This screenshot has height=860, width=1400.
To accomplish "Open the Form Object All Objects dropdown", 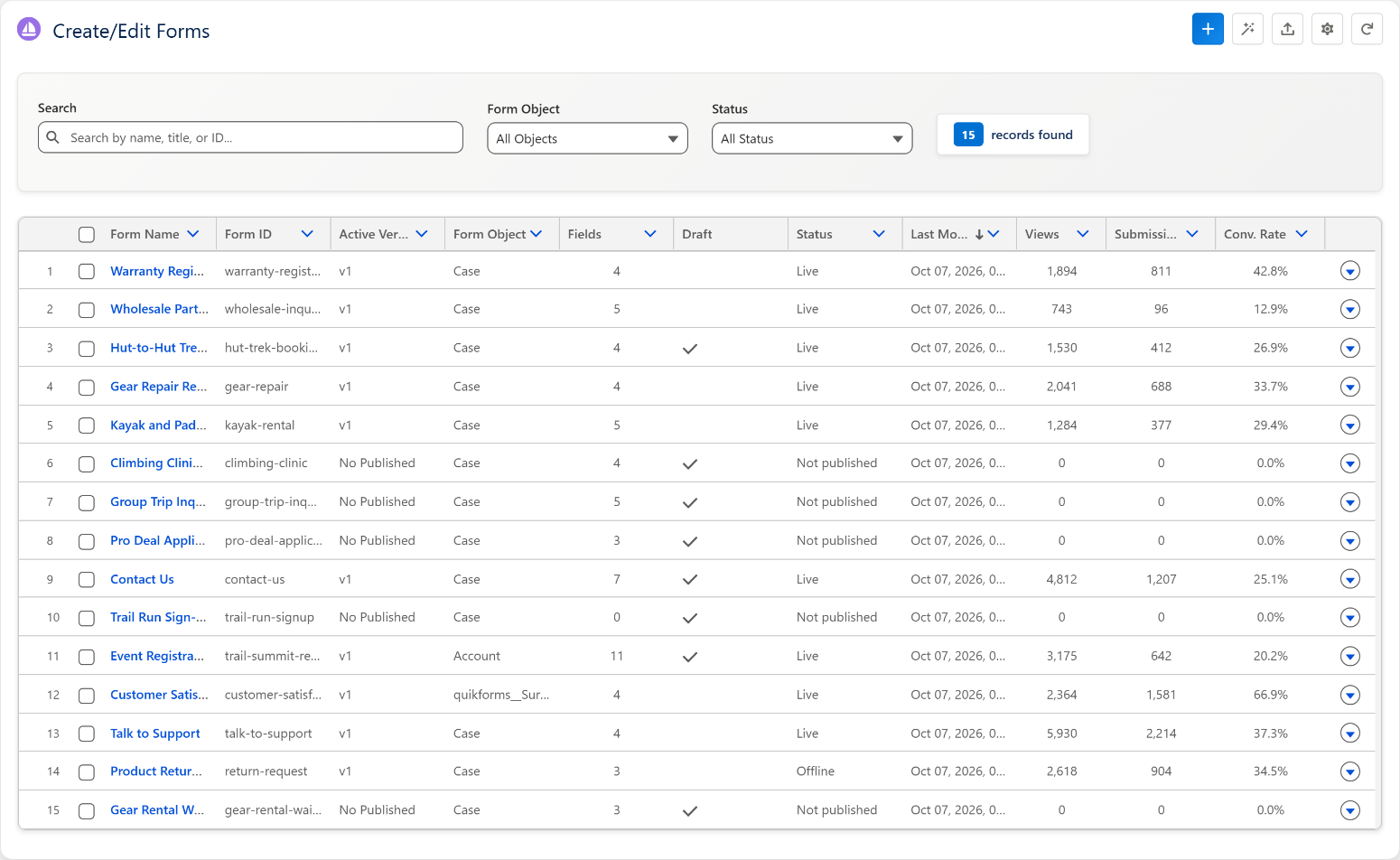I will [587, 138].
